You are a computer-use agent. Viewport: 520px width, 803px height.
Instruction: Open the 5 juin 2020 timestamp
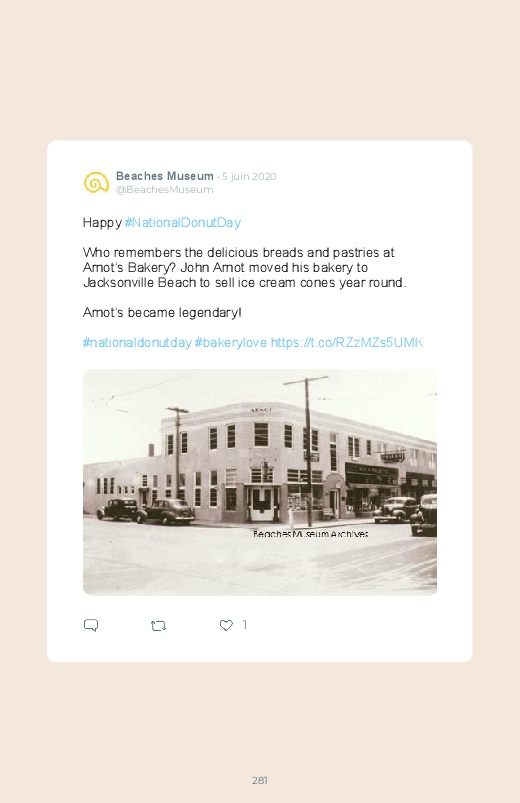coord(249,176)
